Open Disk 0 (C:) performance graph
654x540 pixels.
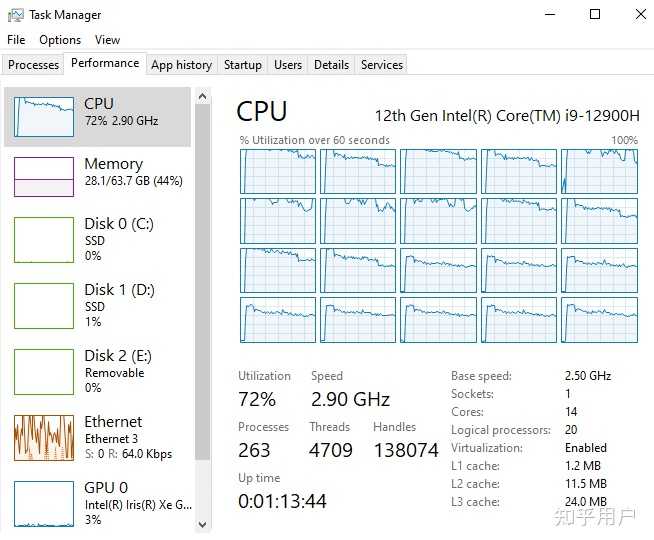pos(44,240)
